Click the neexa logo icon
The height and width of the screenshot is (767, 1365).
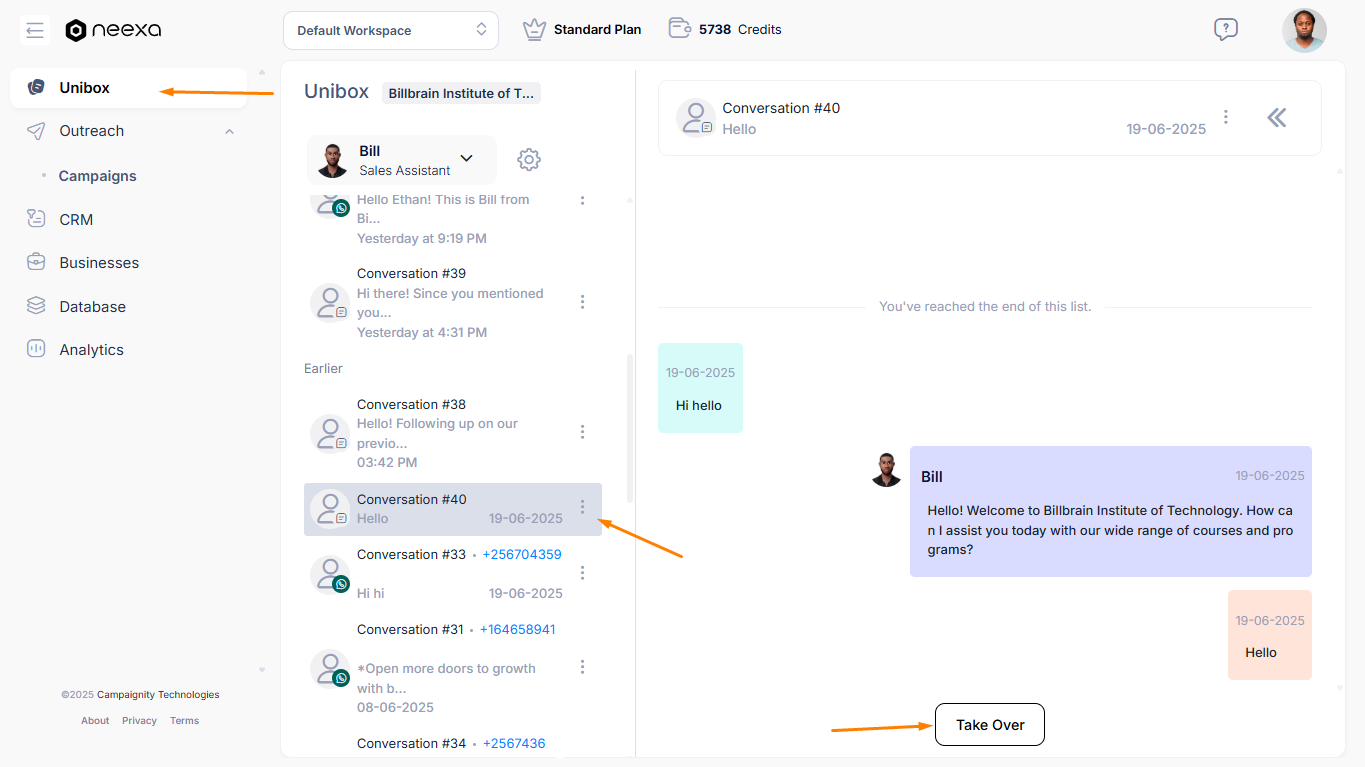tap(76, 30)
